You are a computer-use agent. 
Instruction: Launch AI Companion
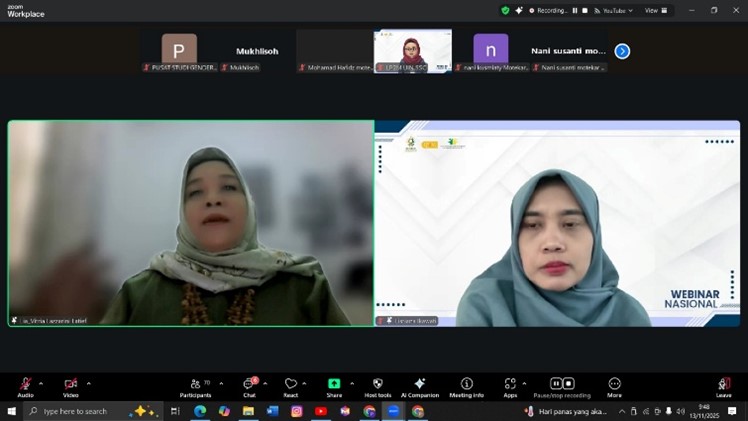(420, 385)
